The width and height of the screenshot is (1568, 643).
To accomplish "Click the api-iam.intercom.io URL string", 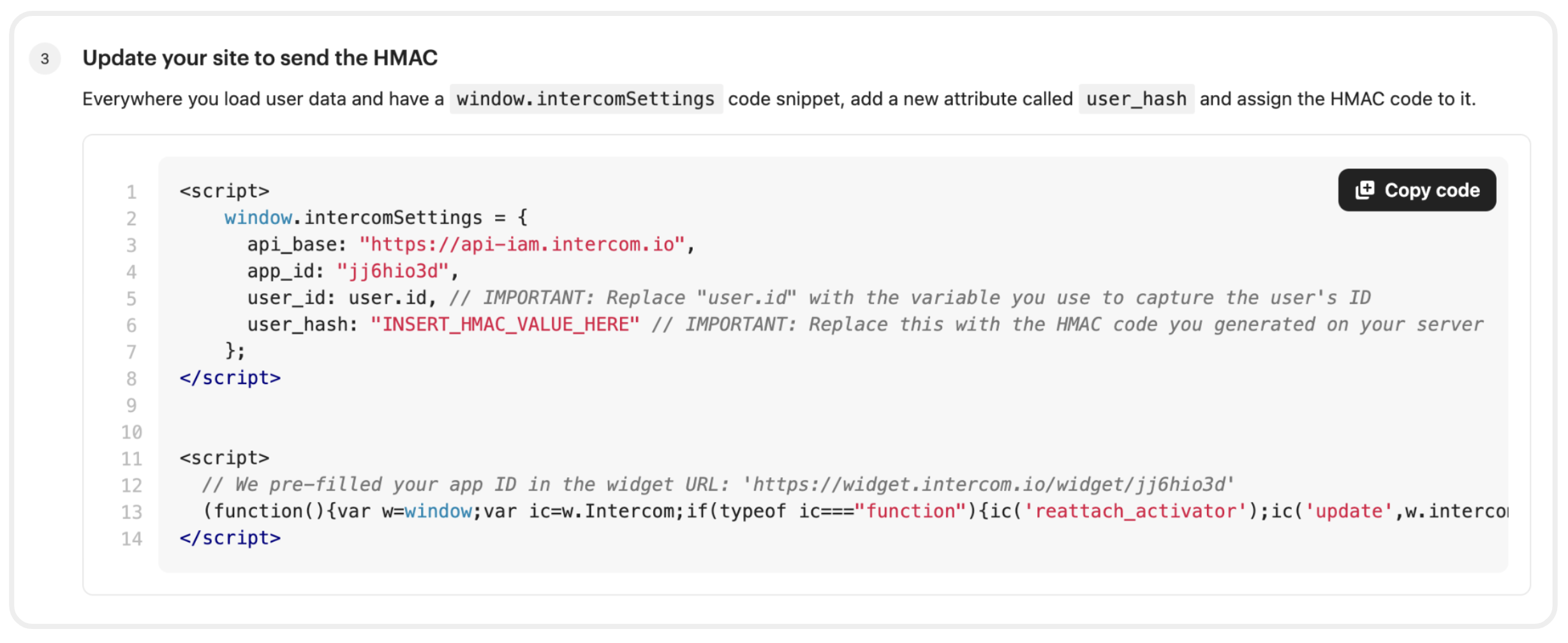I will (x=522, y=244).
